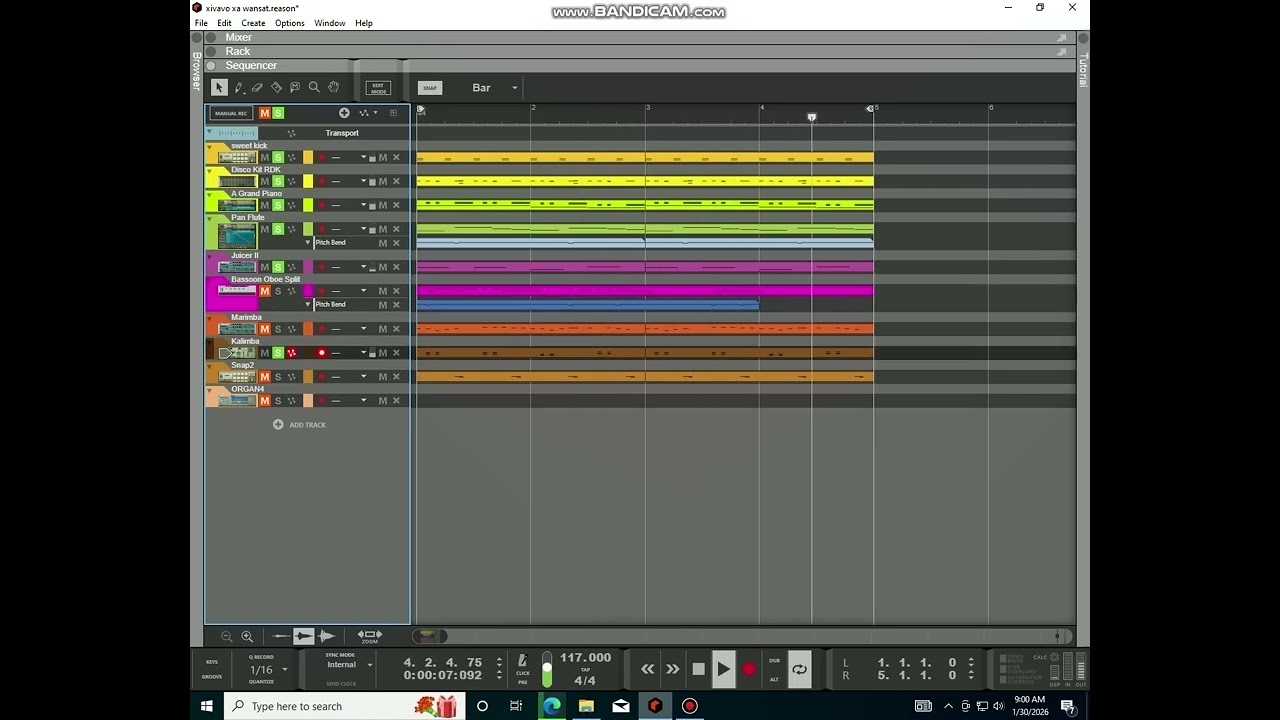Click the global Solo all-off S button
The height and width of the screenshot is (720, 1280).
(x=278, y=113)
